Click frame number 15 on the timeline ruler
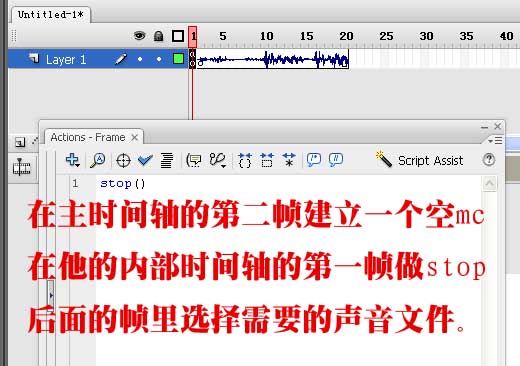 (x=307, y=36)
